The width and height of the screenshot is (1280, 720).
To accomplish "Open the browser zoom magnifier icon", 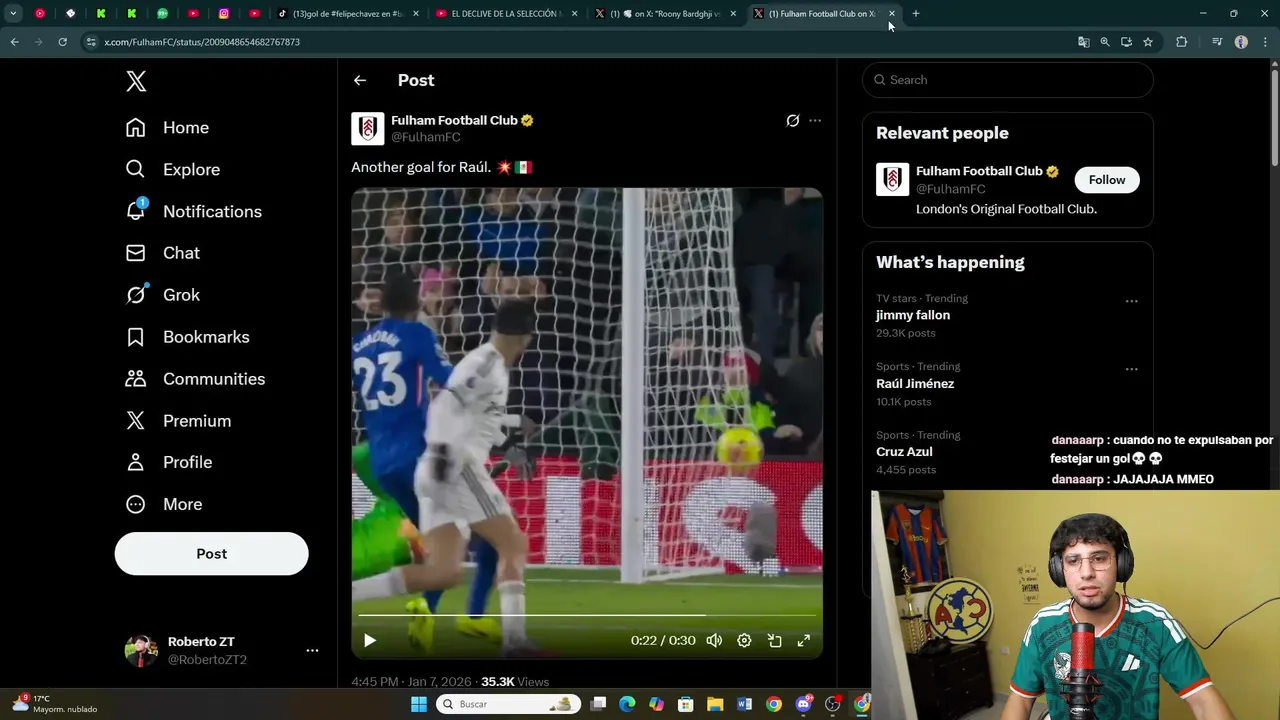I will 1105,42.
